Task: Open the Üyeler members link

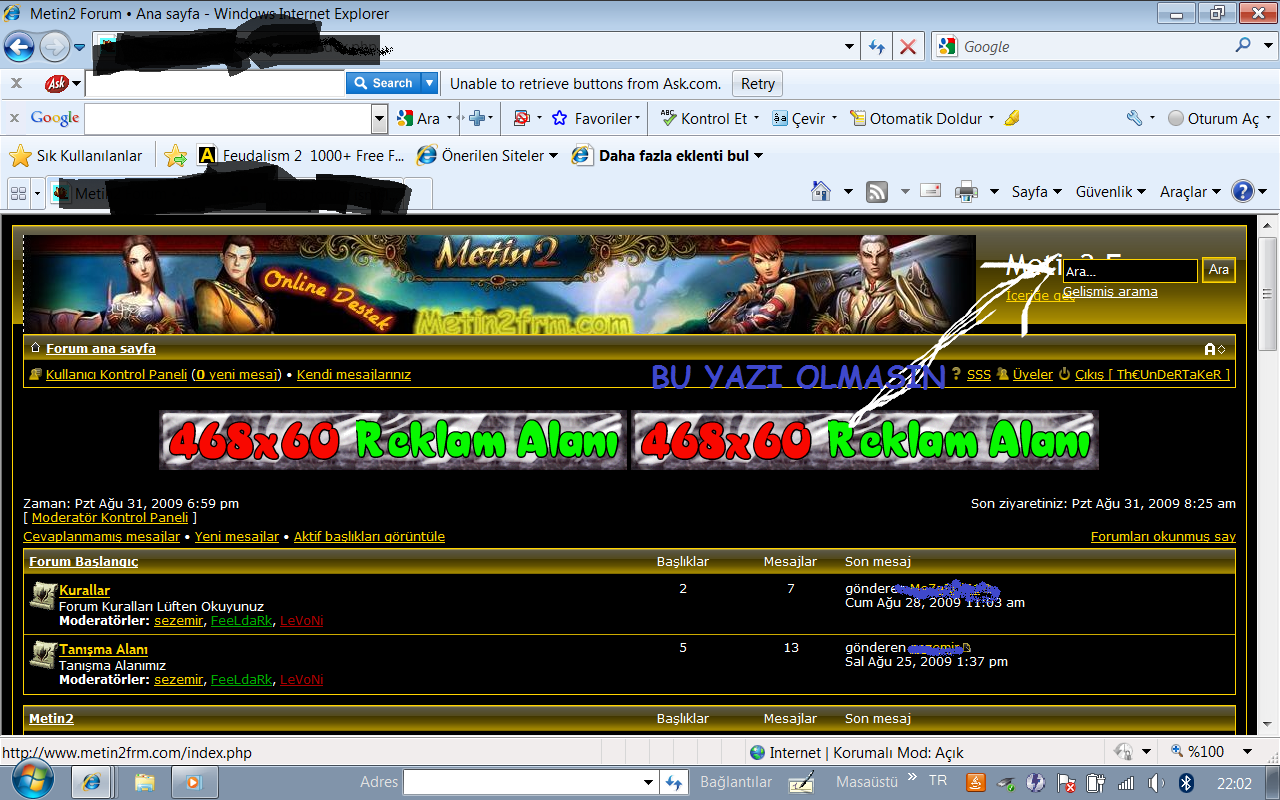Action: pyautogui.click(x=1033, y=375)
